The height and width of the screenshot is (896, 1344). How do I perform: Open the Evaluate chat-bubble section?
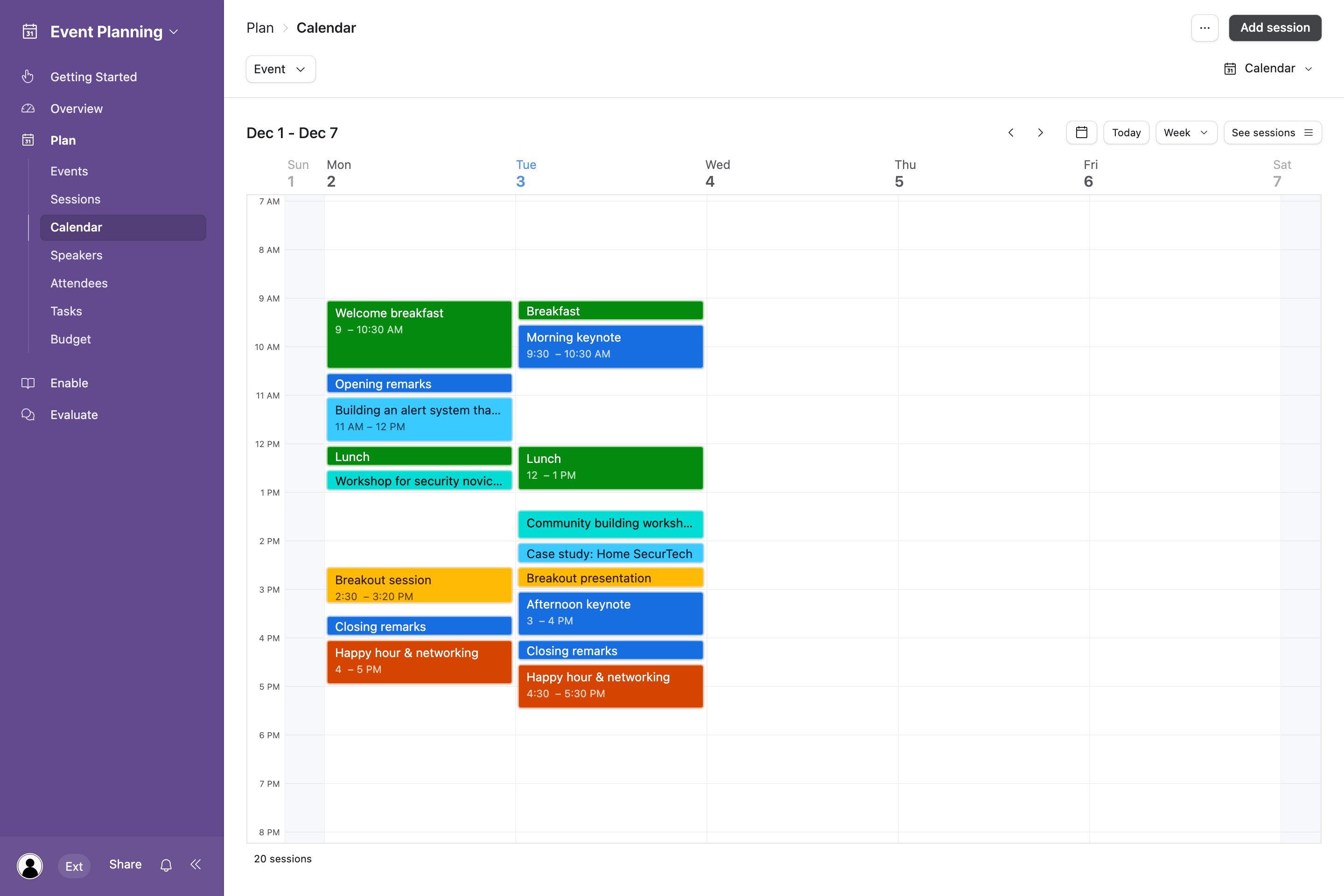[74, 415]
